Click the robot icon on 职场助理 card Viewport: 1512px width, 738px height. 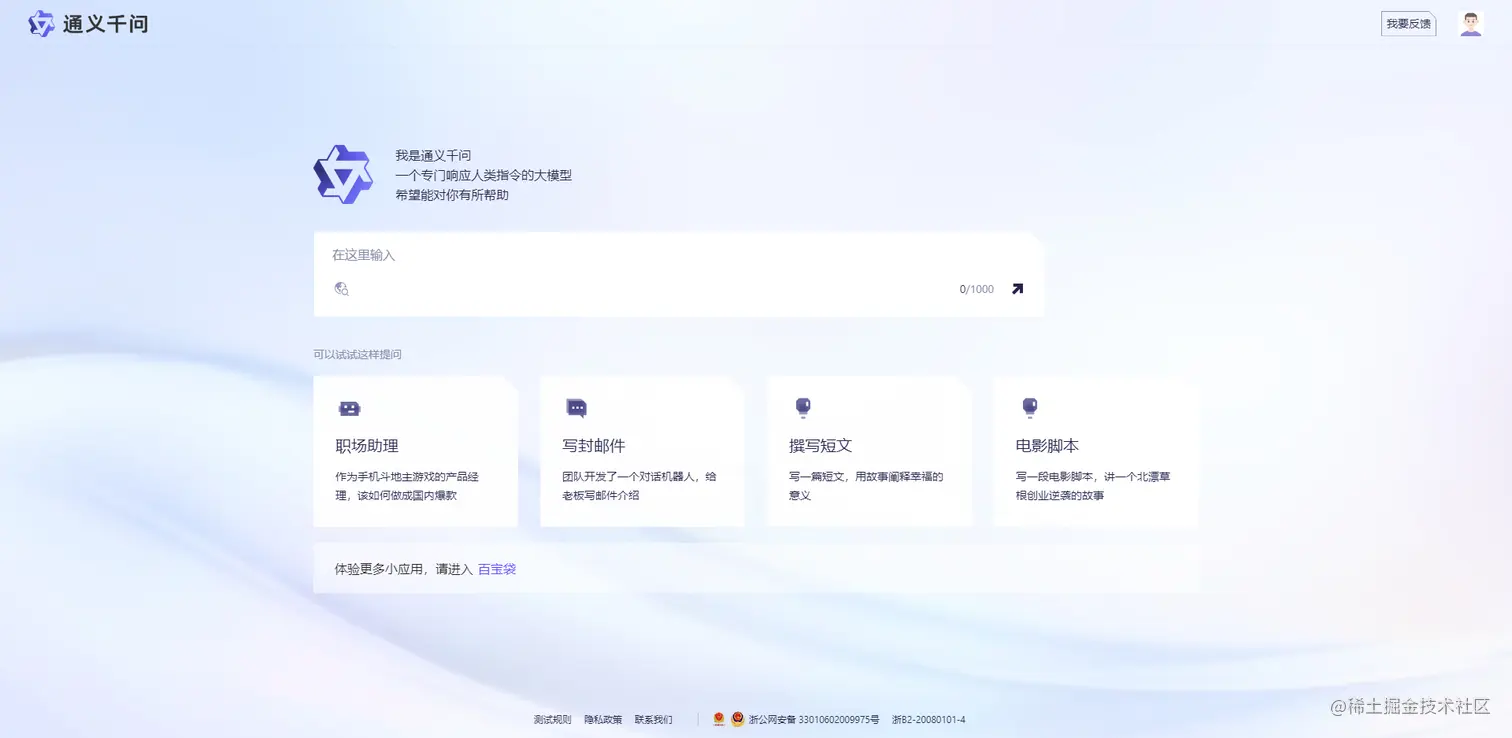tap(349, 408)
